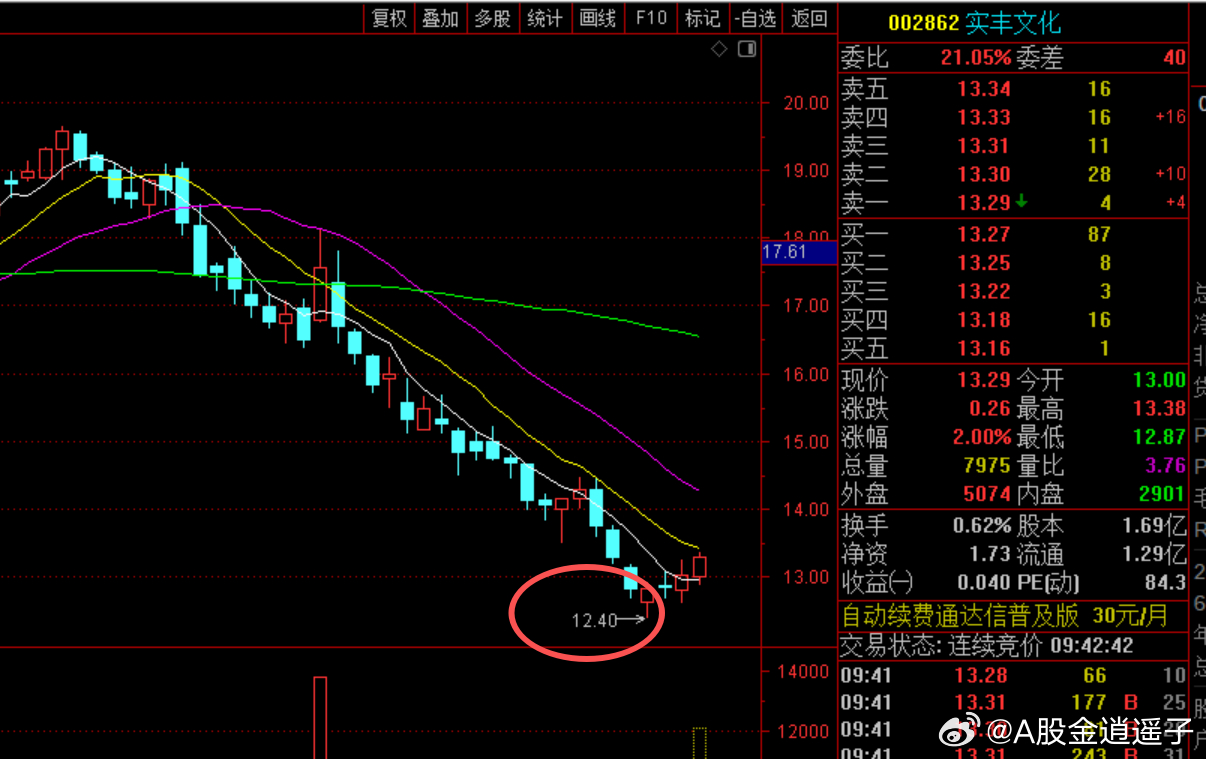
Task: Select 卖三 price 13.31
Action: (x=984, y=146)
